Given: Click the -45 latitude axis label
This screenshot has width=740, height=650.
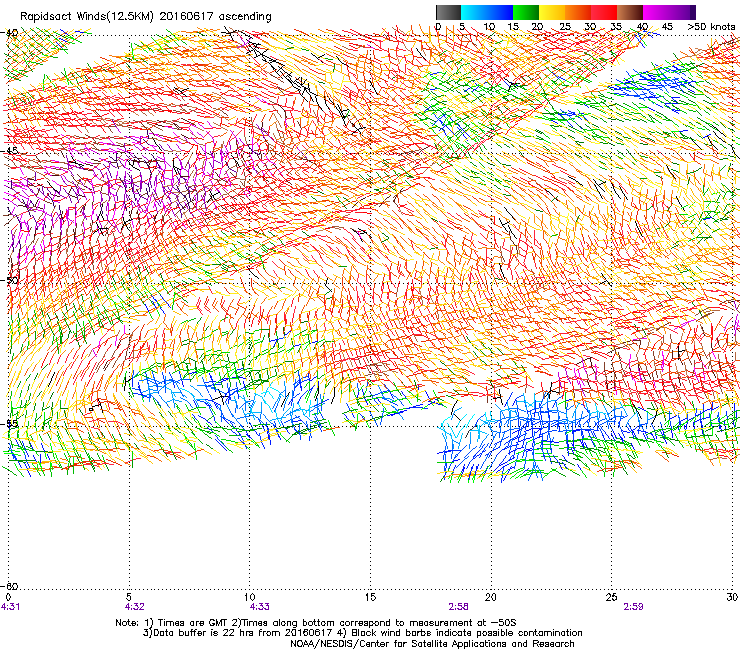Looking at the screenshot, I should [10, 151].
